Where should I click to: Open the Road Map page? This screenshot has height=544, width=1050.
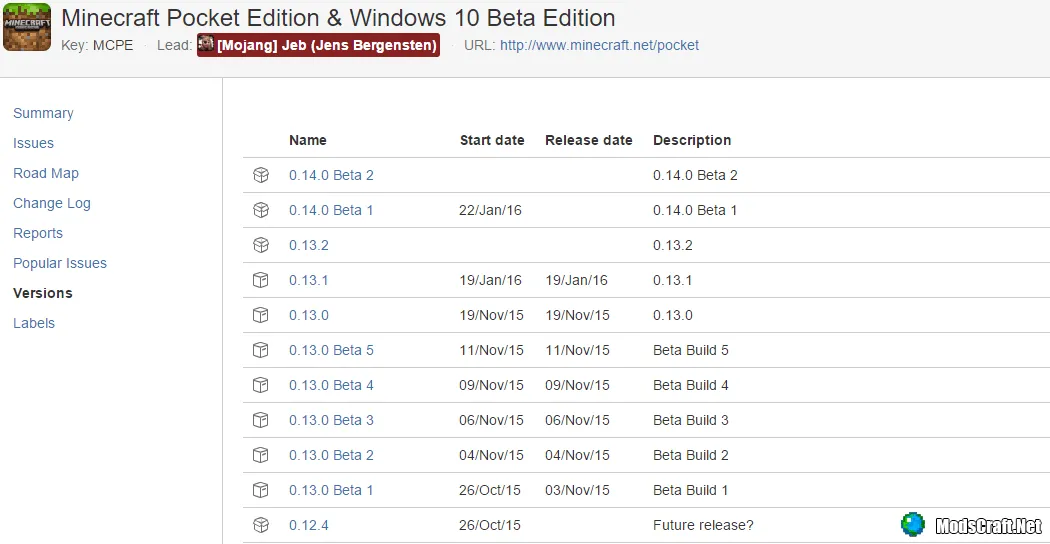click(45, 173)
